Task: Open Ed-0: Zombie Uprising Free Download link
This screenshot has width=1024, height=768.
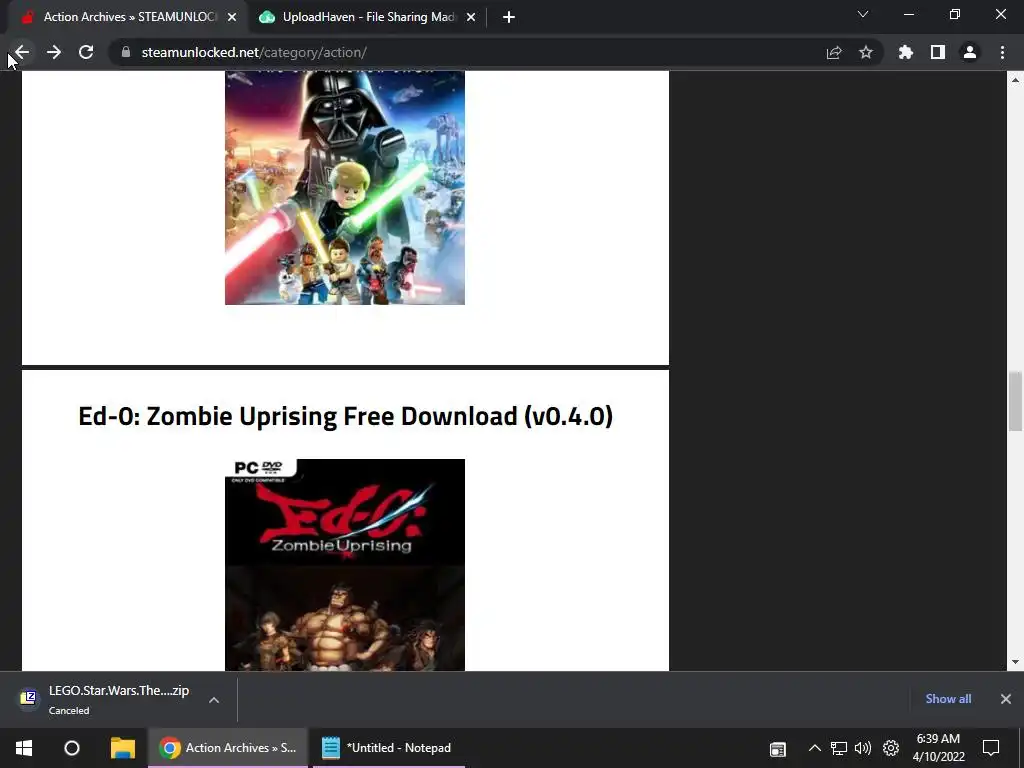Action: pos(345,416)
